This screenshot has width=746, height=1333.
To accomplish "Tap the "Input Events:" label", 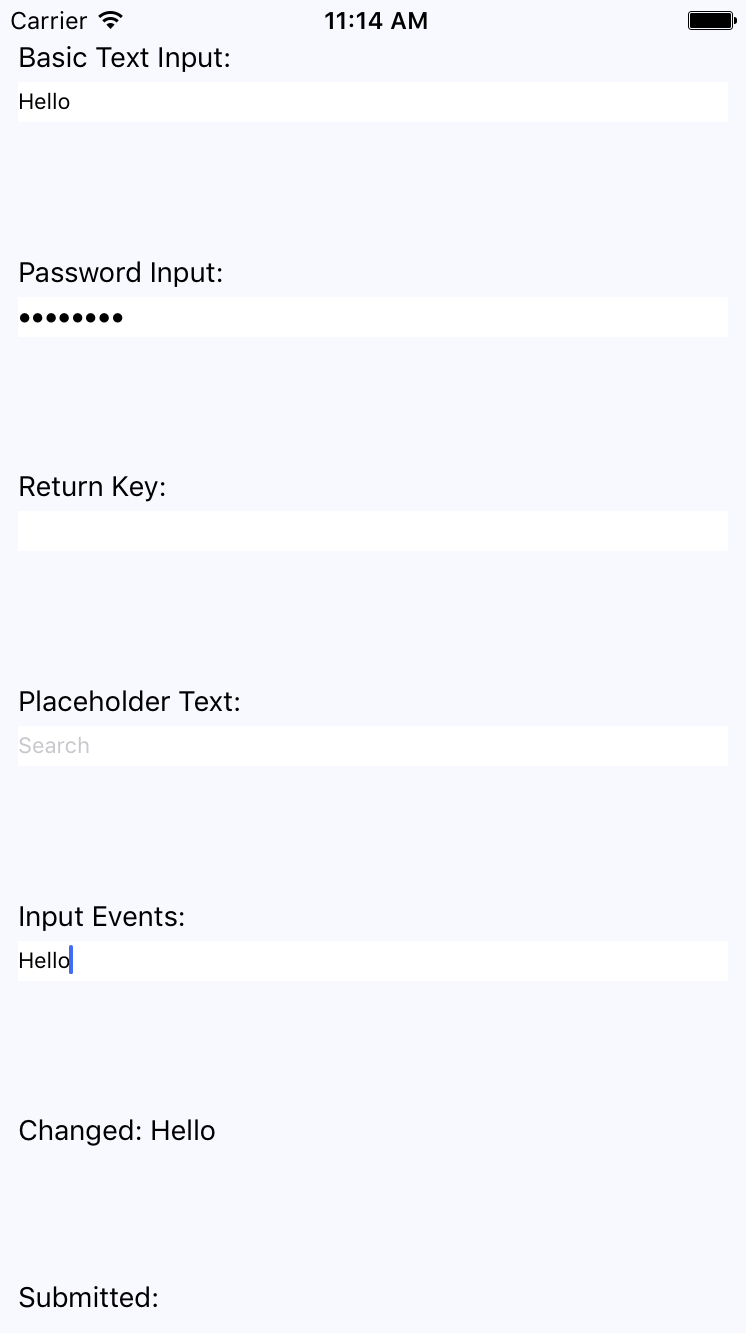I will point(102,917).
